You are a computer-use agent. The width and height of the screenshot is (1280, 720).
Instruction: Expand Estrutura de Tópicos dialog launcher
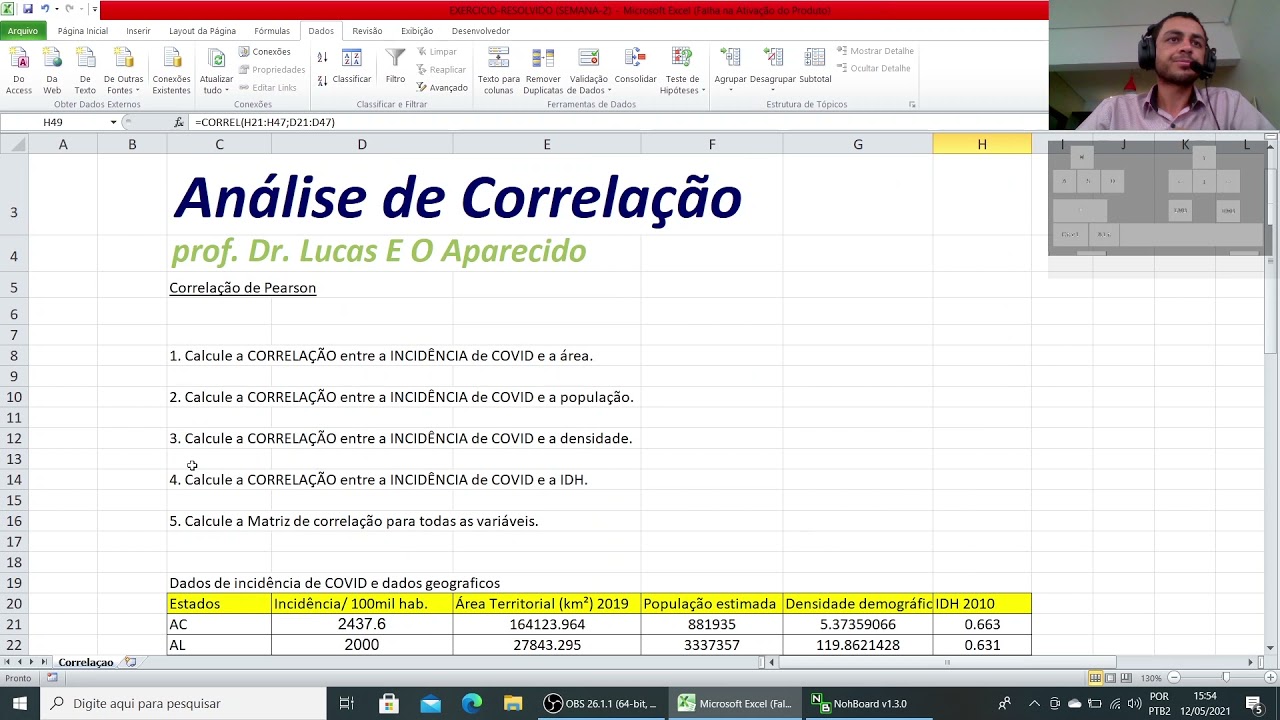912,104
